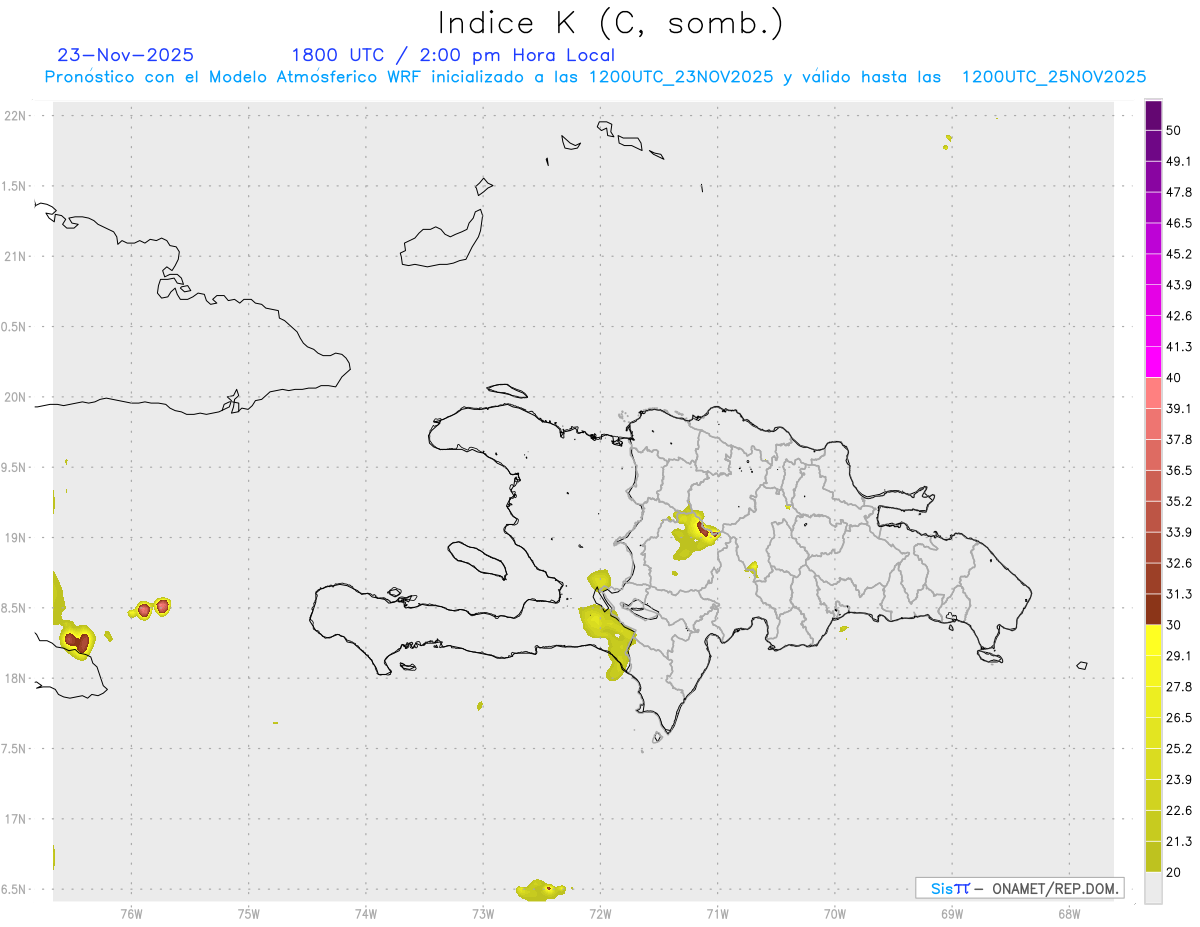1200x927 pixels.
Task: Click the latitude label "19N"
Action: coord(16,538)
